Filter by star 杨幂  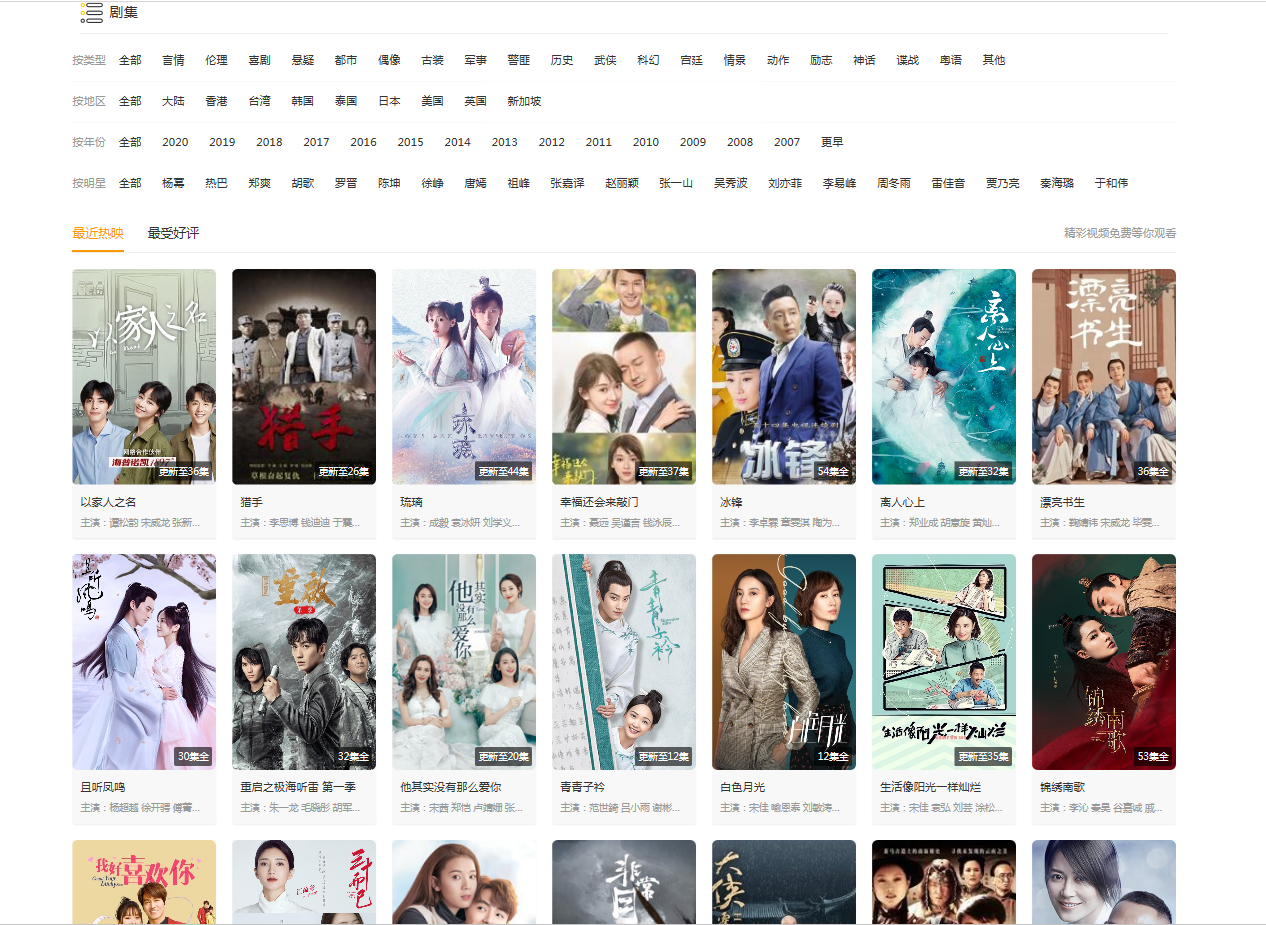point(173,183)
